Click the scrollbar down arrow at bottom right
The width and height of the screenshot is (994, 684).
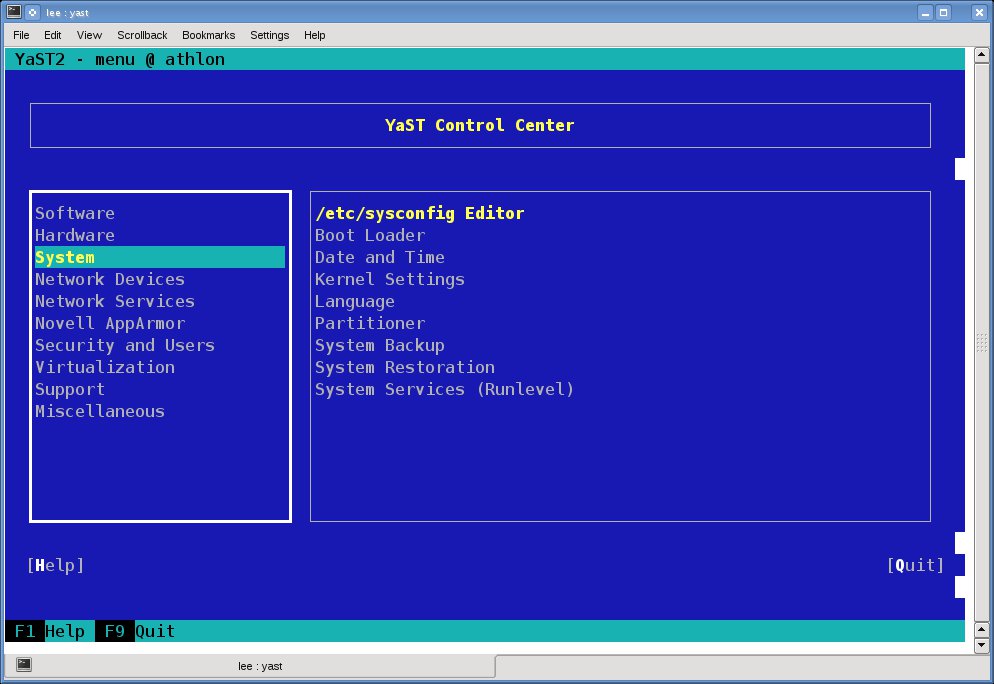click(x=981, y=645)
